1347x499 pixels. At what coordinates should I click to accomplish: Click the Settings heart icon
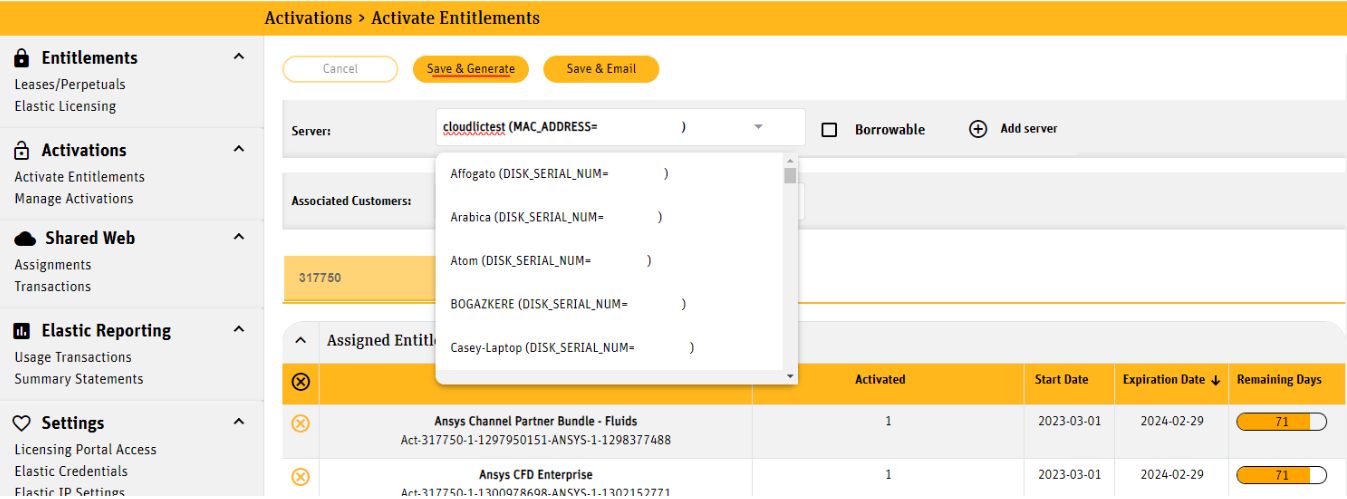(x=22, y=423)
